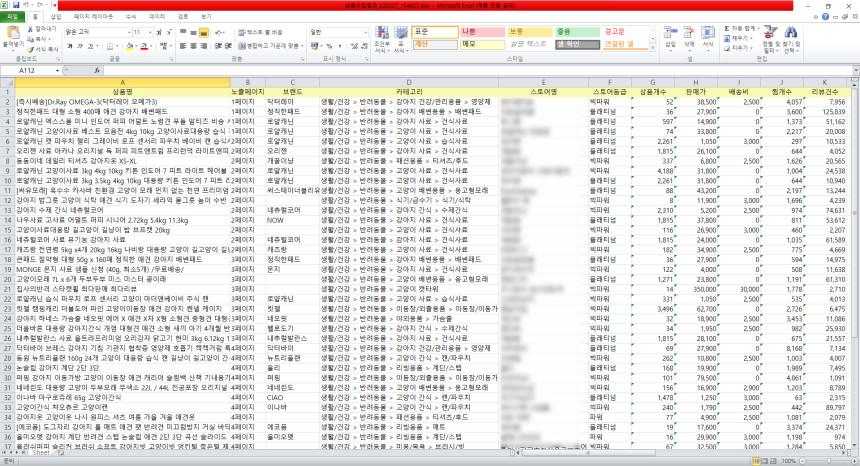Viewport: 860px width, 466px height.
Task: Apply the 나쁨 (Bad) cell style
Action: (x=482, y=32)
